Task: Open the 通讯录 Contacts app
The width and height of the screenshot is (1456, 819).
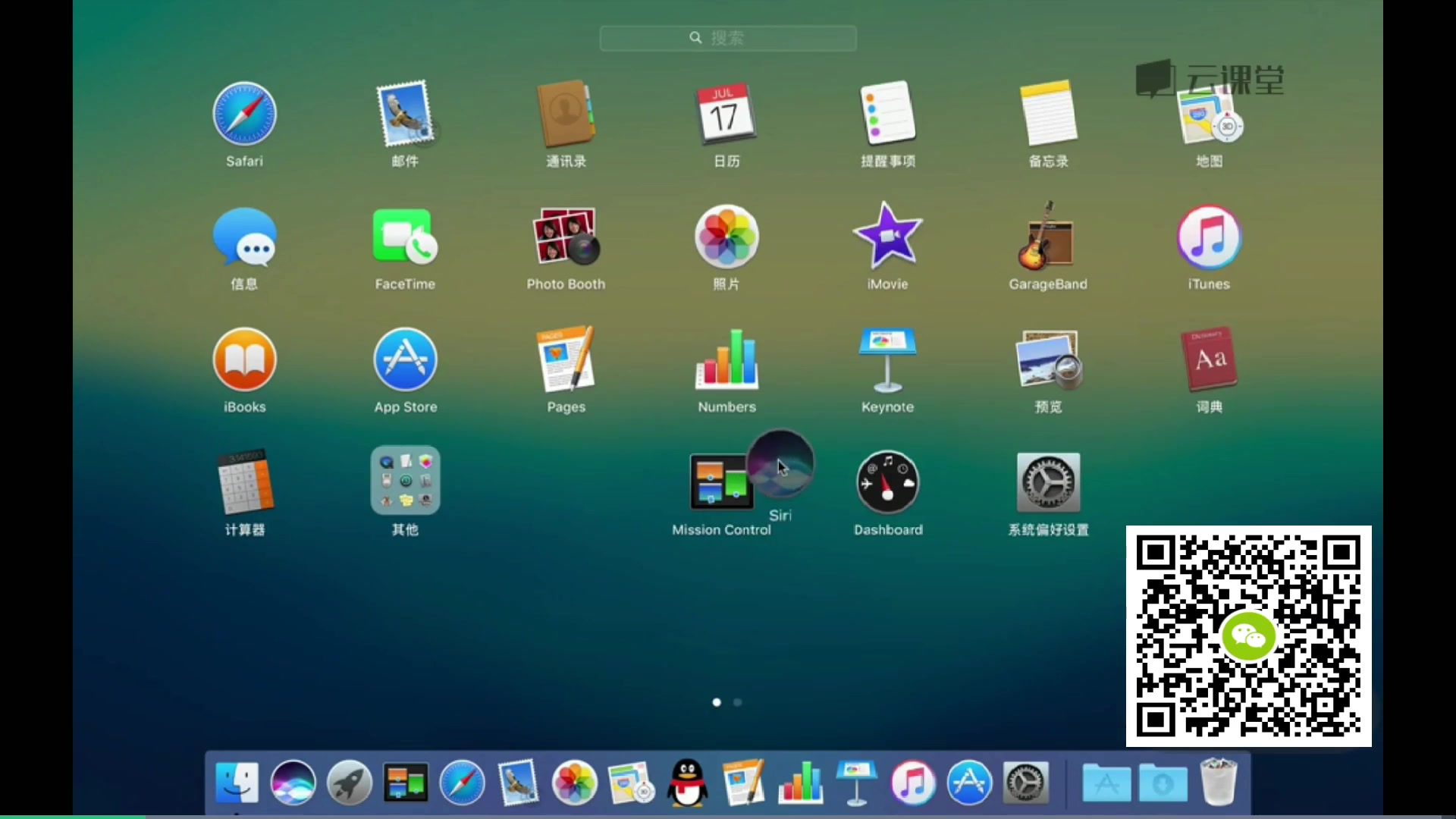Action: point(566,114)
